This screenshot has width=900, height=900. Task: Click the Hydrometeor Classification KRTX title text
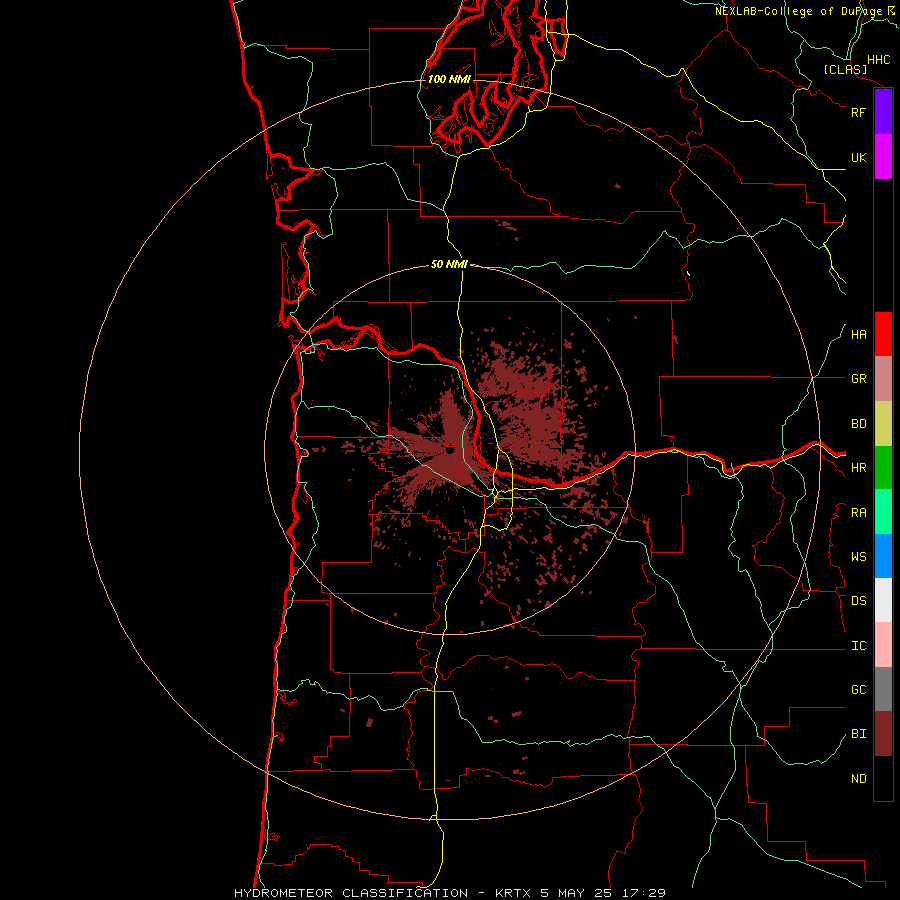pyautogui.click(x=449, y=893)
